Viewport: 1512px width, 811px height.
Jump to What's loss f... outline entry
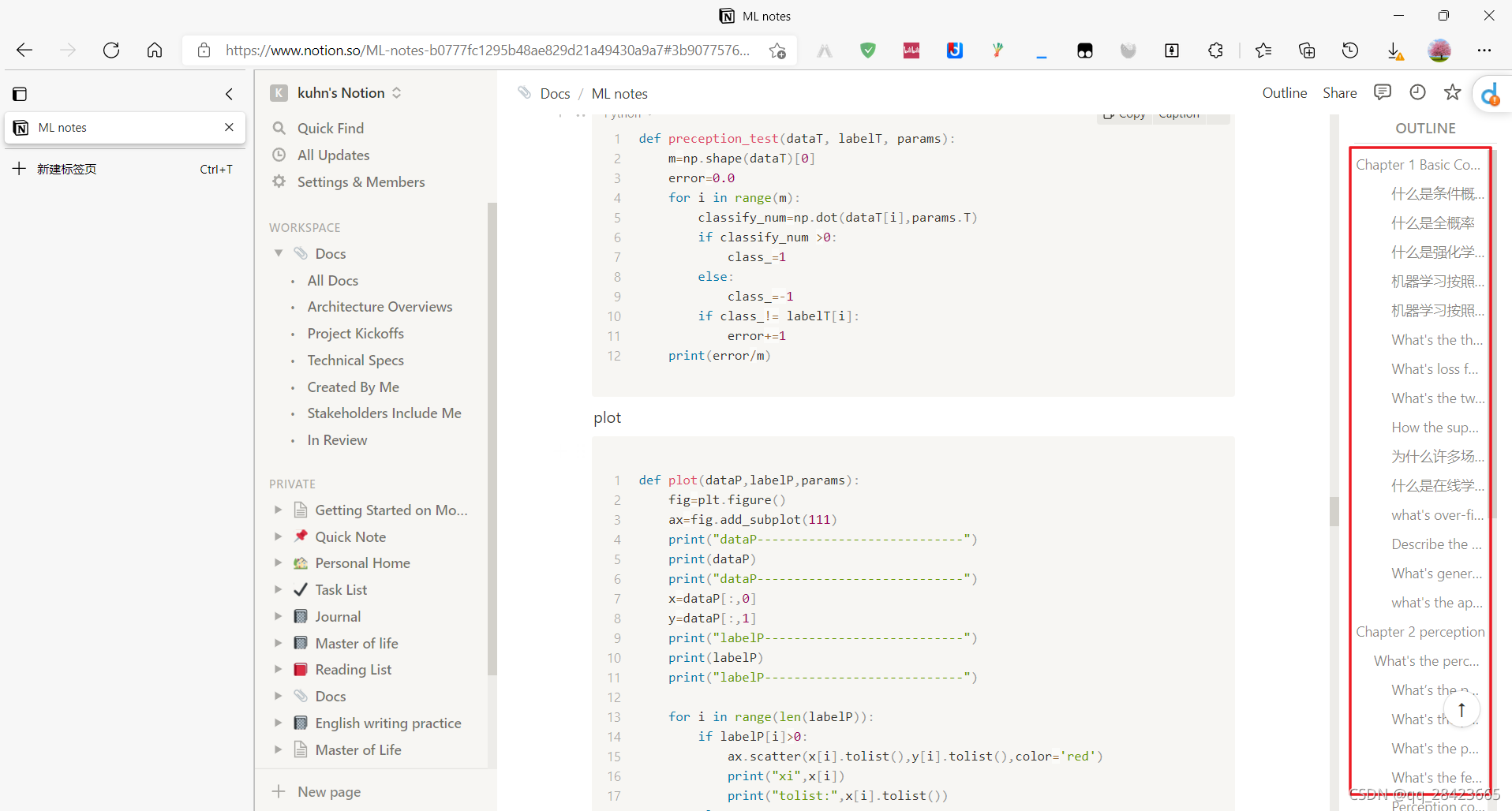[1435, 368]
